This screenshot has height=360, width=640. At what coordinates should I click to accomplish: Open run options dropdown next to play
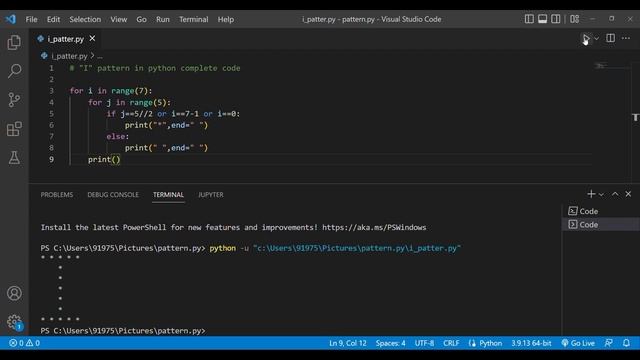597,39
